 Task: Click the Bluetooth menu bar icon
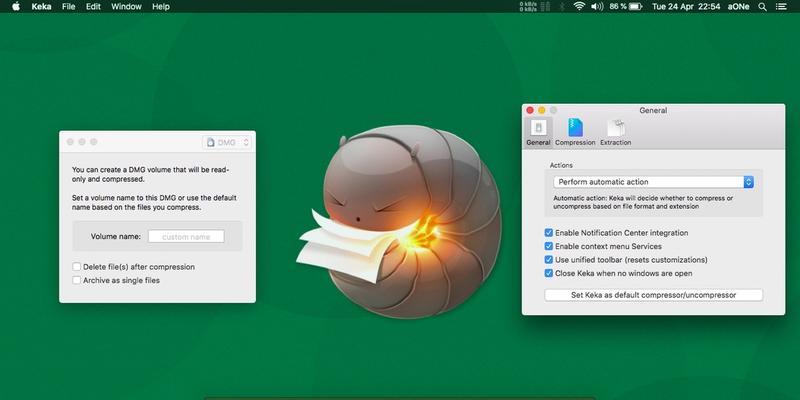click(562, 7)
